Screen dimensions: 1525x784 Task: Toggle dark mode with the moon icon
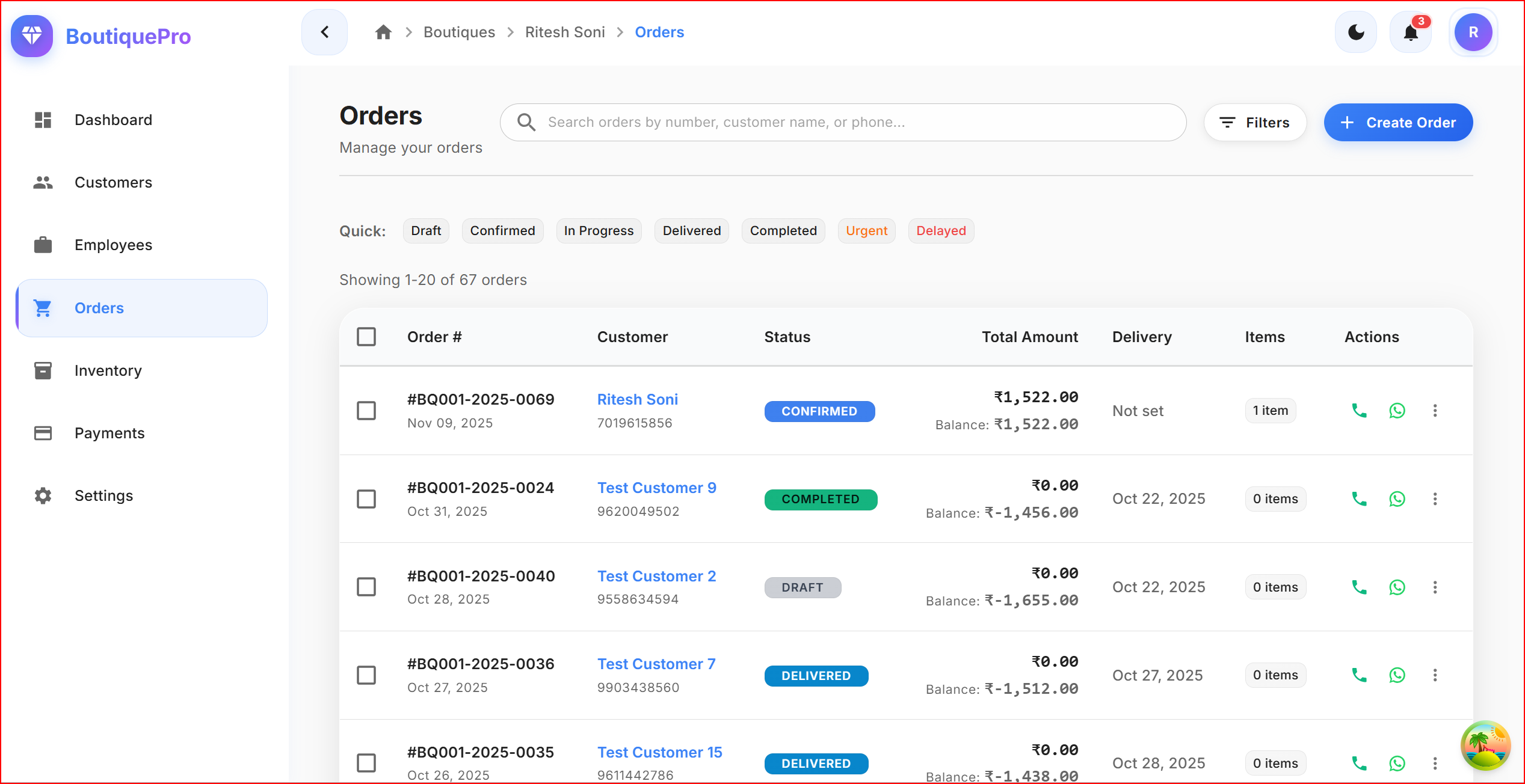coord(1355,32)
